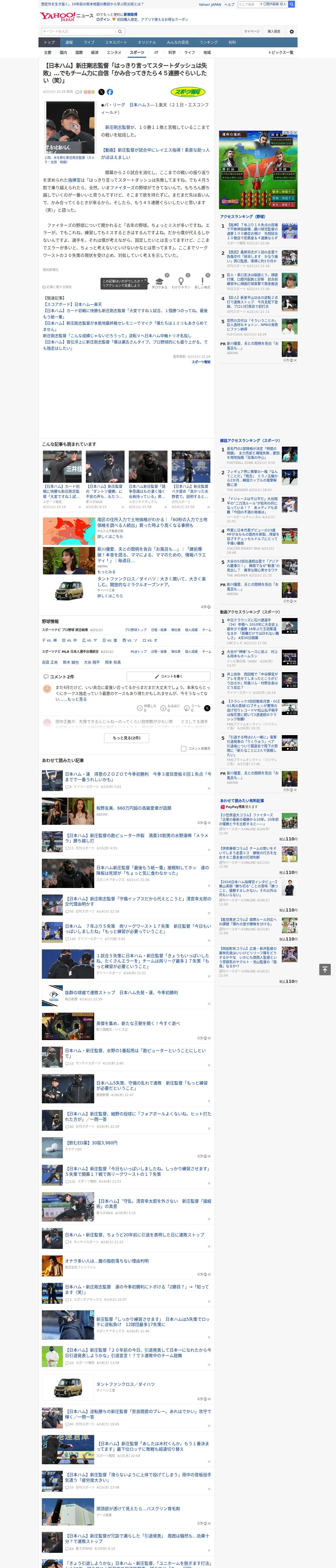The width and height of the screenshot is (336, 1568).
Task: Select the ランキング navigation tab
Action: coord(209,43)
